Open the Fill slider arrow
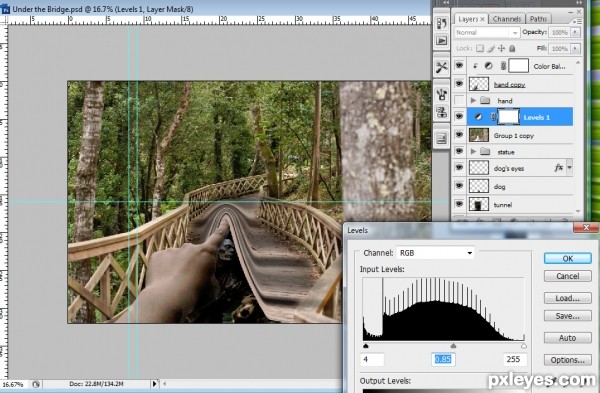 [x=575, y=49]
